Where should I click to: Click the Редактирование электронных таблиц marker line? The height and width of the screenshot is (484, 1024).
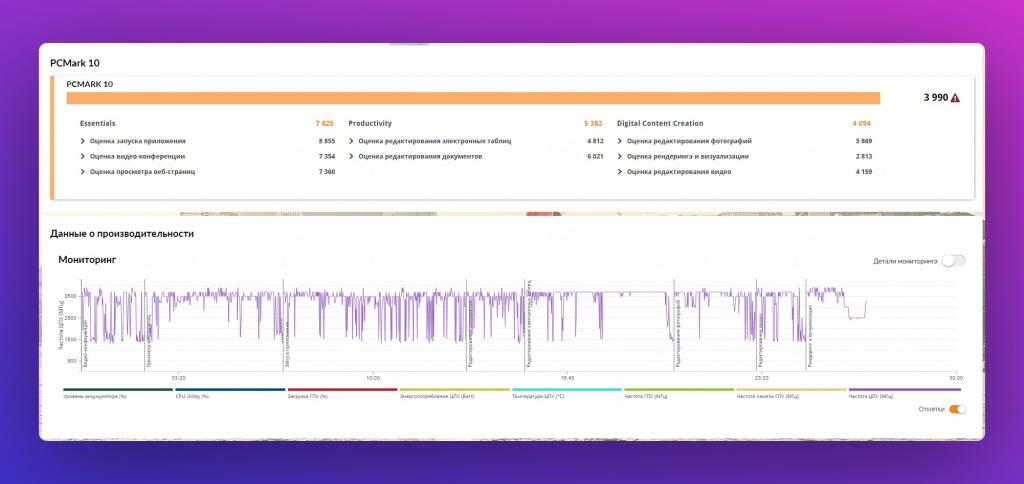tap(524, 325)
